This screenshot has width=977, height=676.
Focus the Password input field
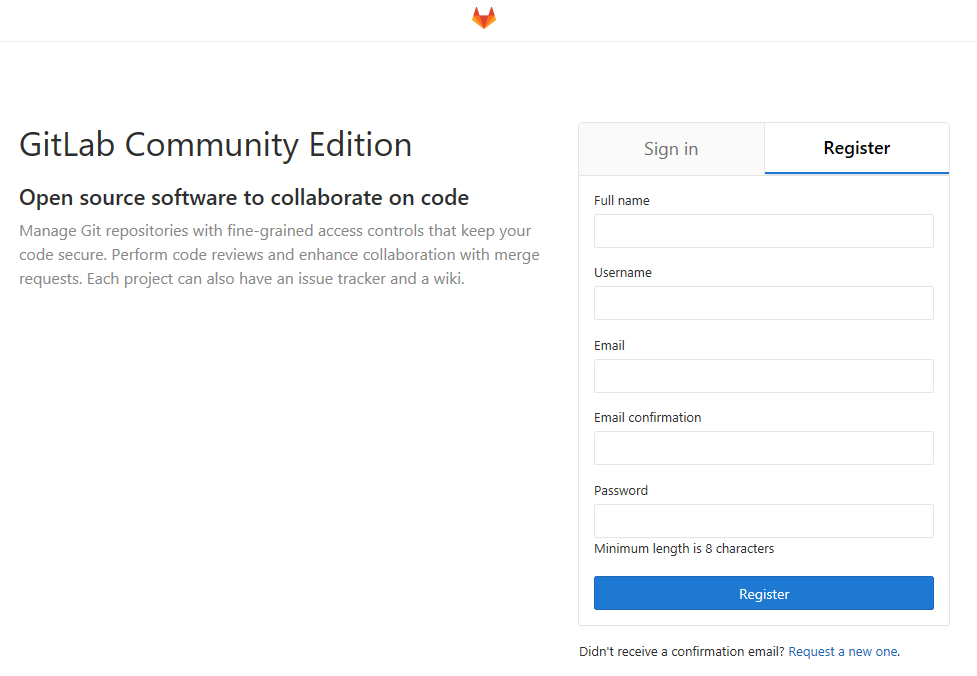[764, 521]
